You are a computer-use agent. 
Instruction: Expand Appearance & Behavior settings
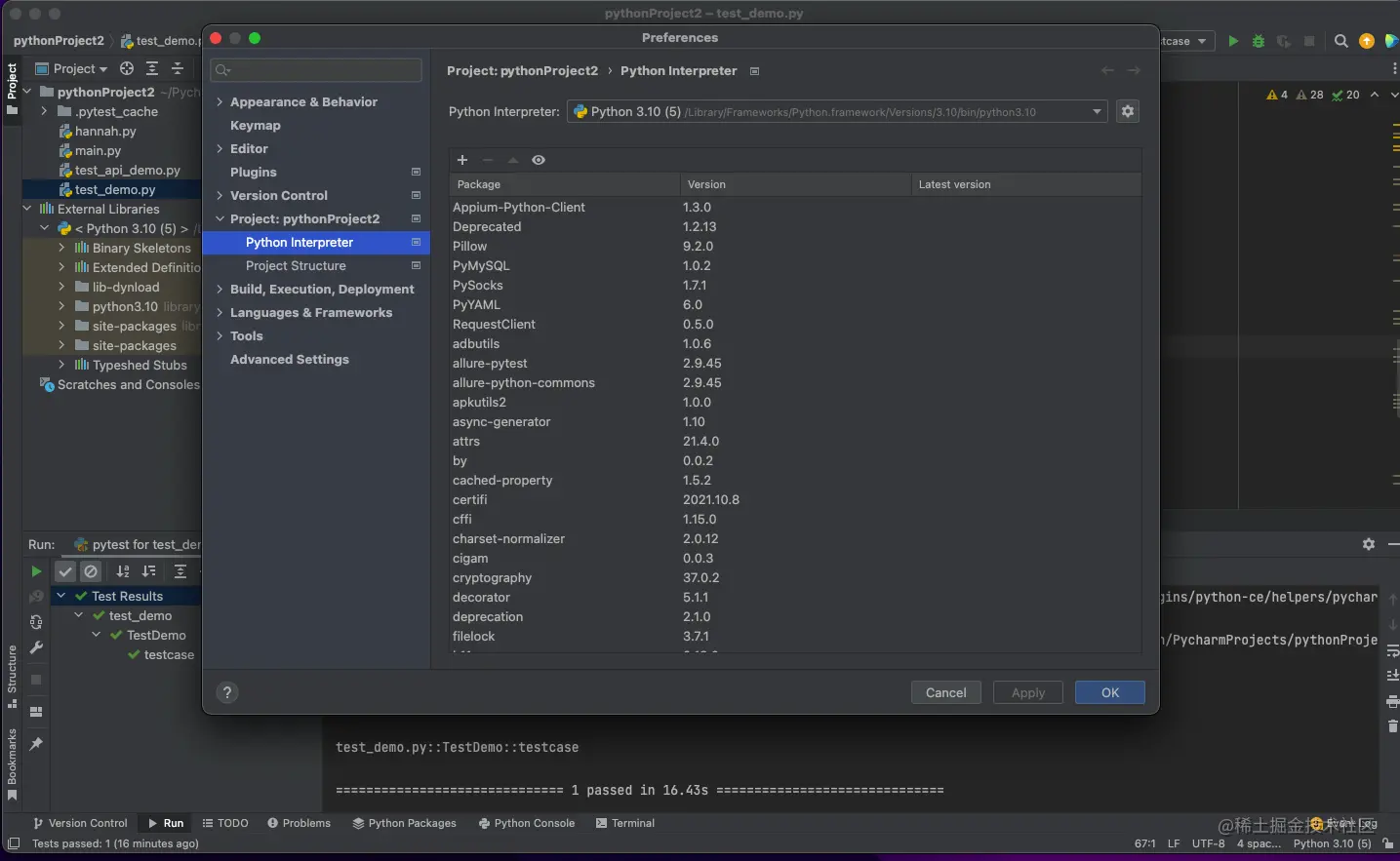click(x=220, y=101)
